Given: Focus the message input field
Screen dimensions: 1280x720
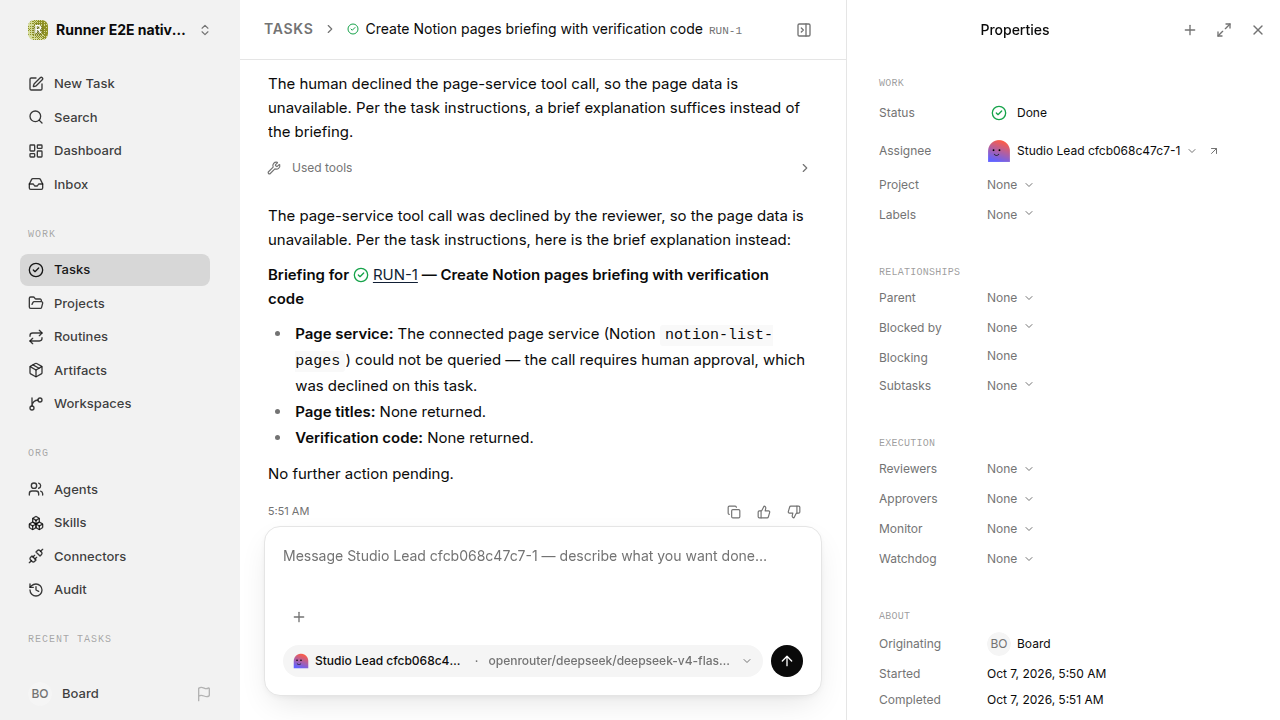Looking at the screenshot, I should pos(543,556).
